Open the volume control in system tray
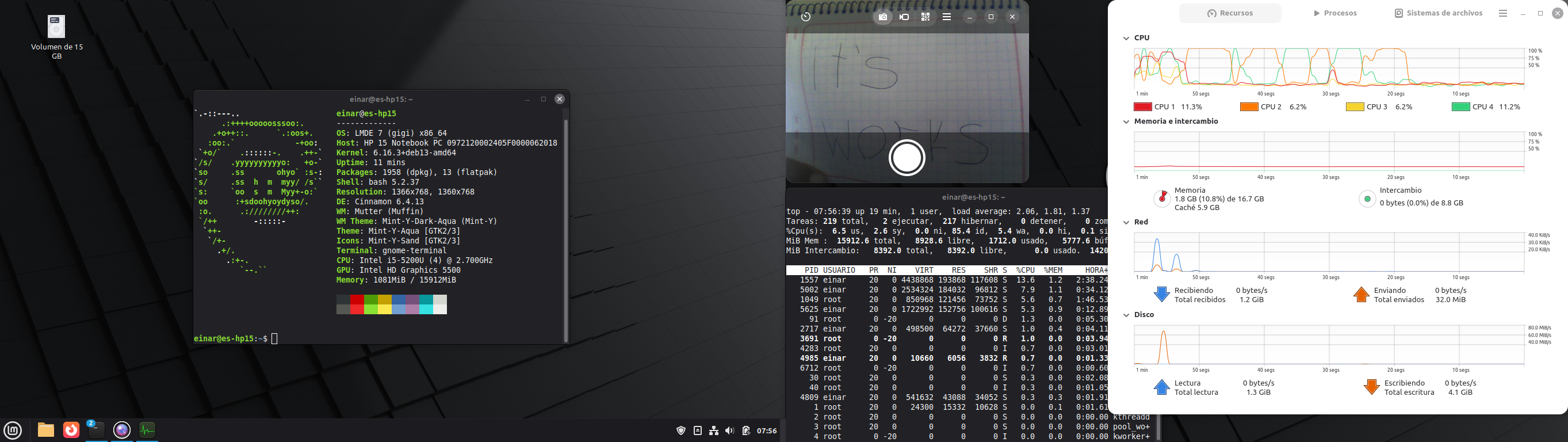Image resolution: width=1568 pixels, height=442 pixels. [x=730, y=431]
